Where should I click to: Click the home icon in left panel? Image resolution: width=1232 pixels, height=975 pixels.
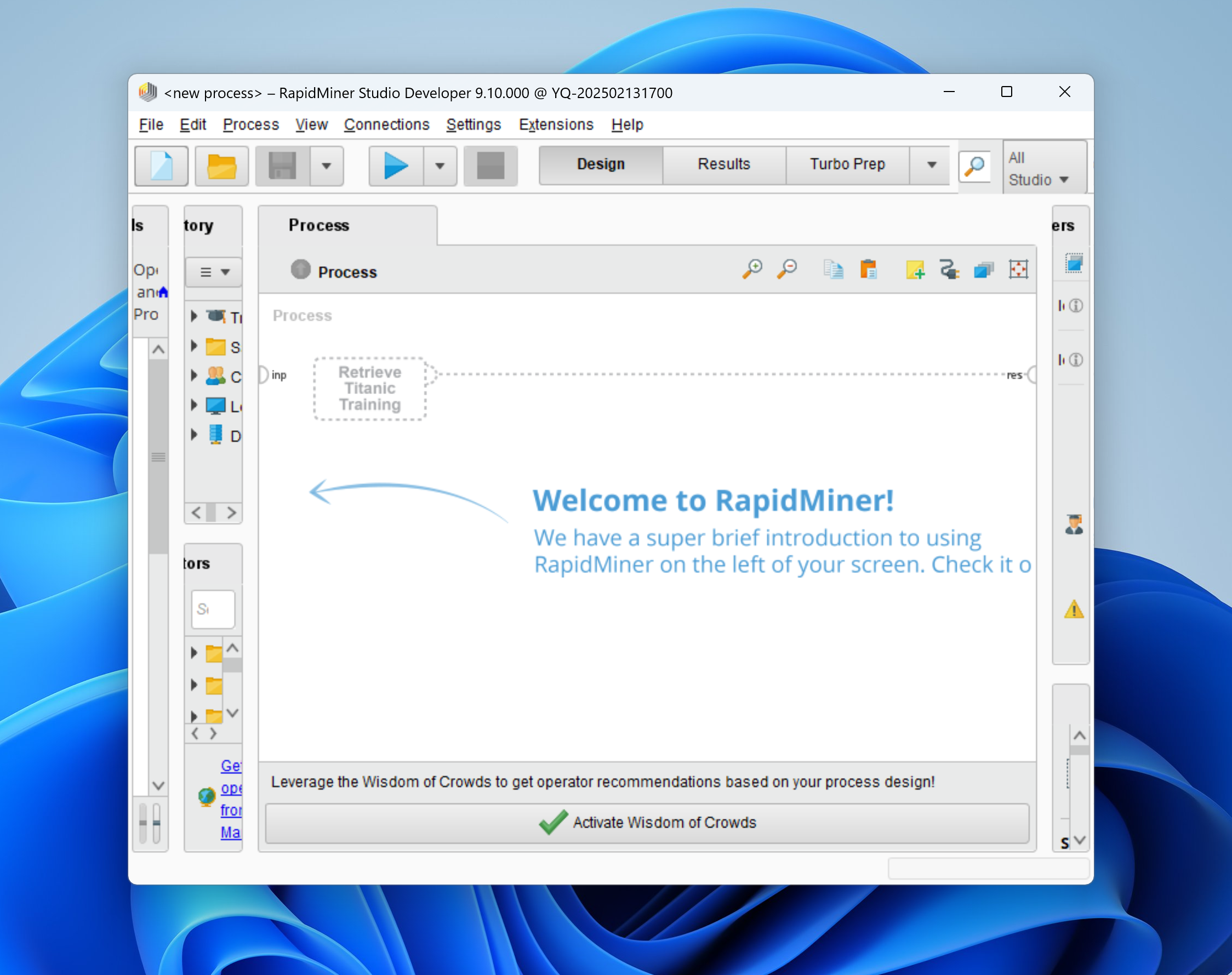point(163,292)
